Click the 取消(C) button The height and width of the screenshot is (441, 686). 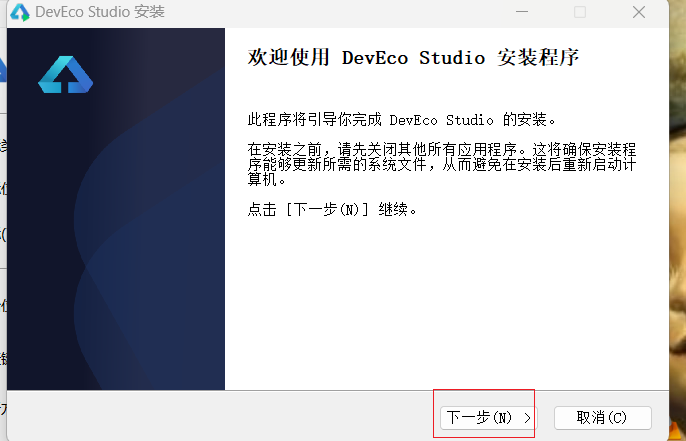[x=602, y=418]
